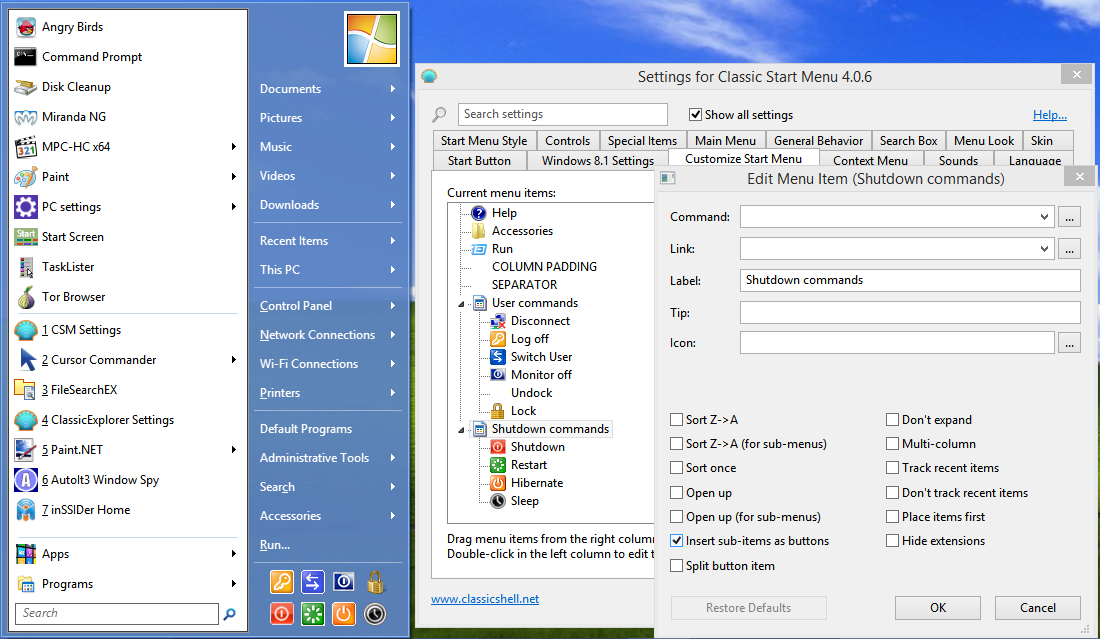The image size is (1100, 639).
Task: Enable Multi-column checkbox
Action: 892,444
